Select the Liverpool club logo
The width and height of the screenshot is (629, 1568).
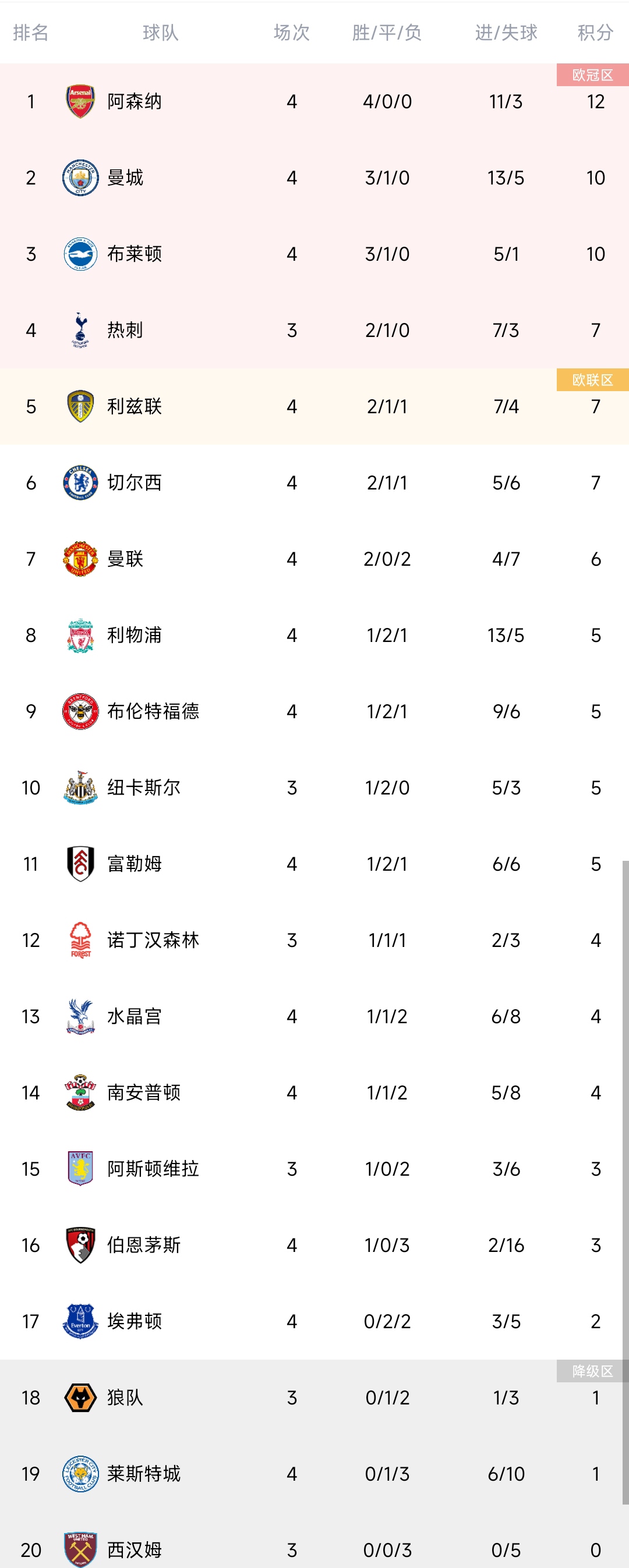[x=80, y=635]
